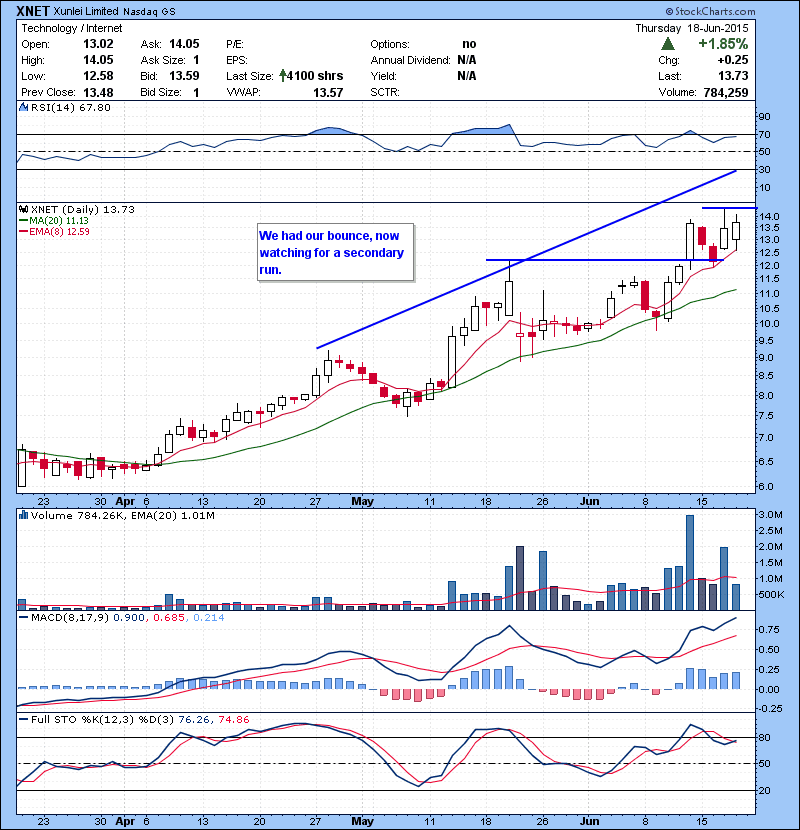Viewport: 800px width, 830px height.
Task: Click the Last Size 4100 shrs value
Action: click(x=315, y=76)
